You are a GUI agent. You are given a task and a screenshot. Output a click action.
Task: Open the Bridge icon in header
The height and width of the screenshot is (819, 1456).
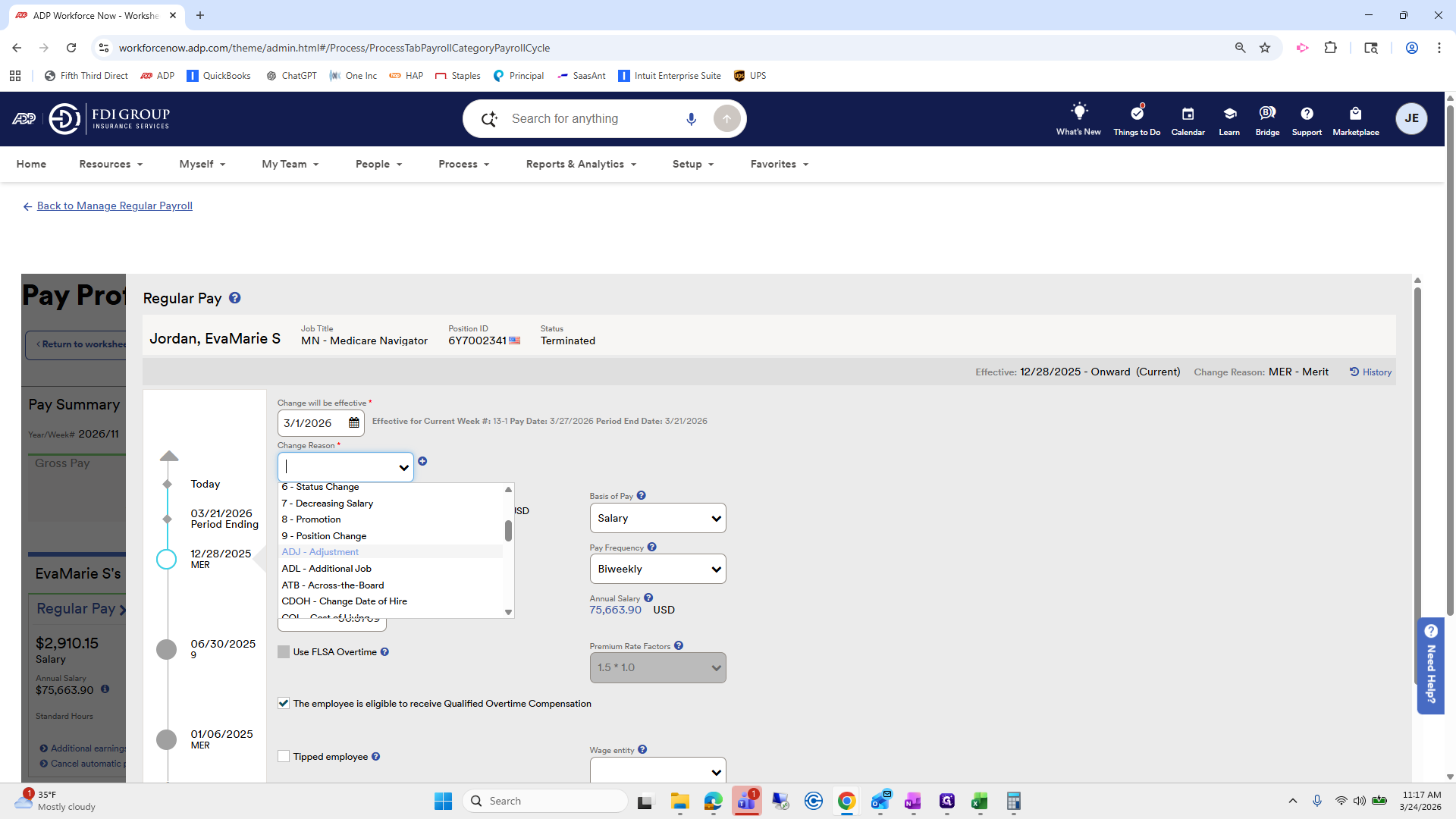[1266, 114]
